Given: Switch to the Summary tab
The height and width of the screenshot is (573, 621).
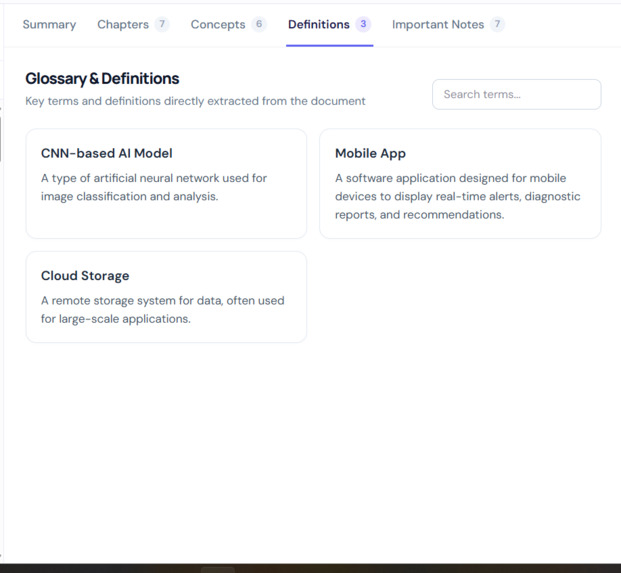Looking at the screenshot, I should coord(49,25).
